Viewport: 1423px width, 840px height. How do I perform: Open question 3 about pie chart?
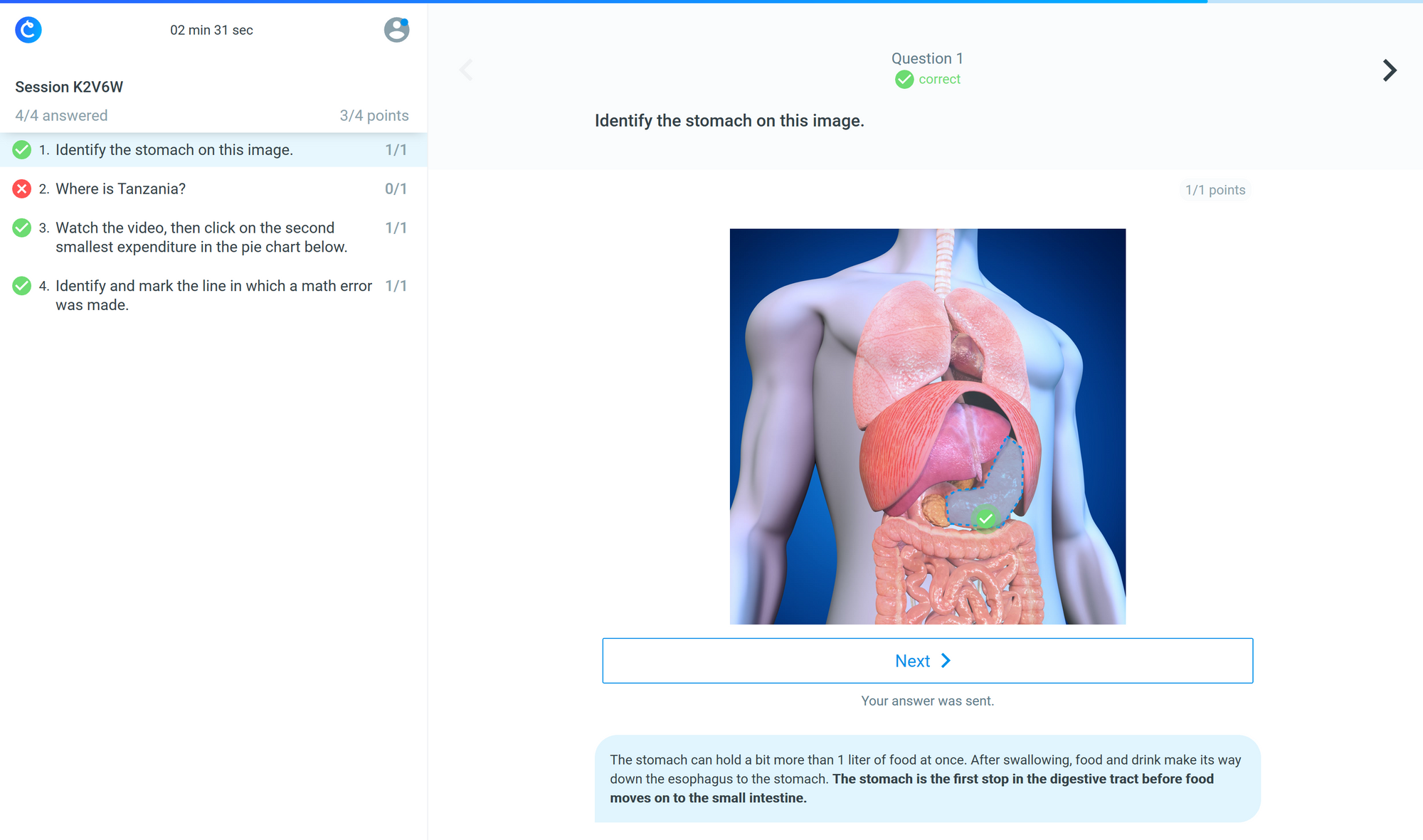pos(195,237)
